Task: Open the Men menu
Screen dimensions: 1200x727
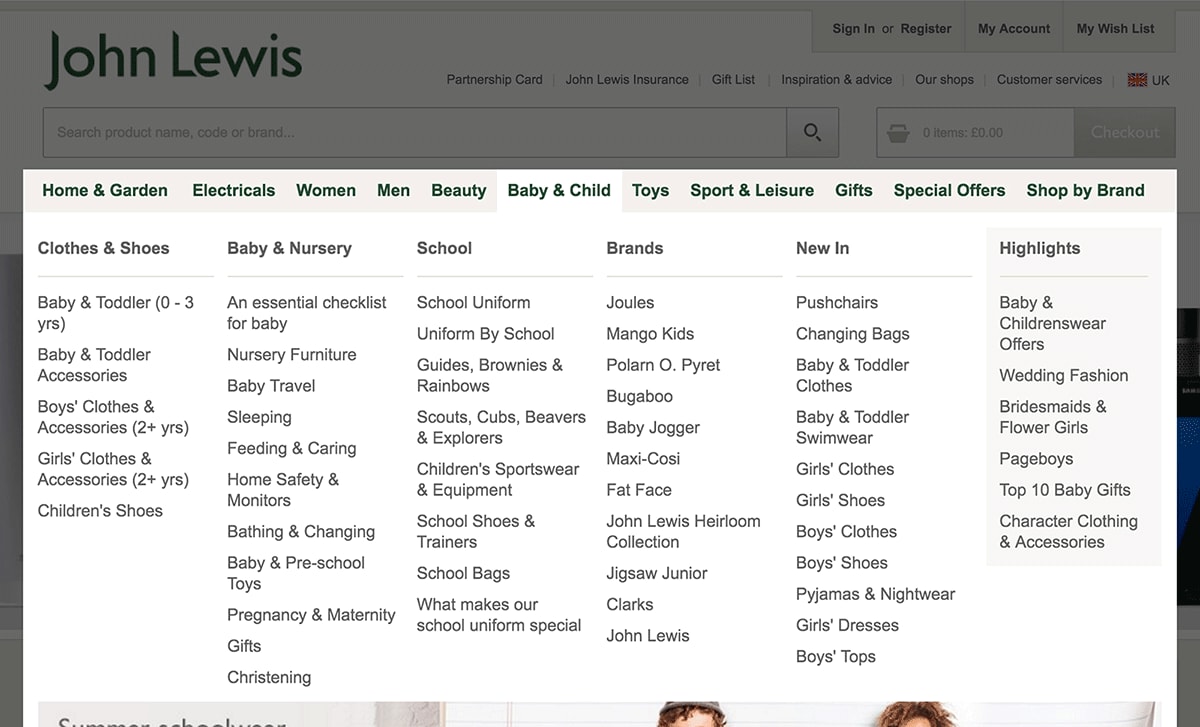Action: [x=393, y=190]
